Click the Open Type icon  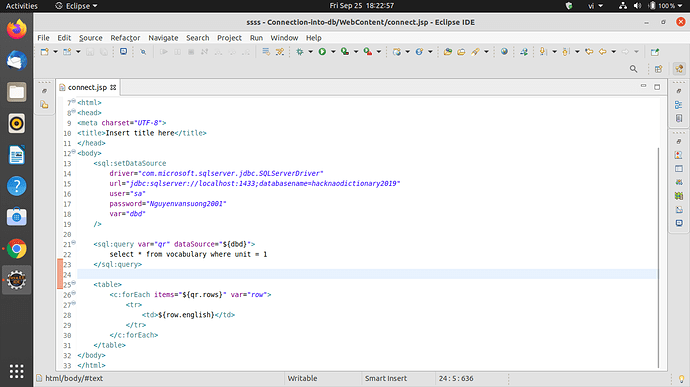448,52
